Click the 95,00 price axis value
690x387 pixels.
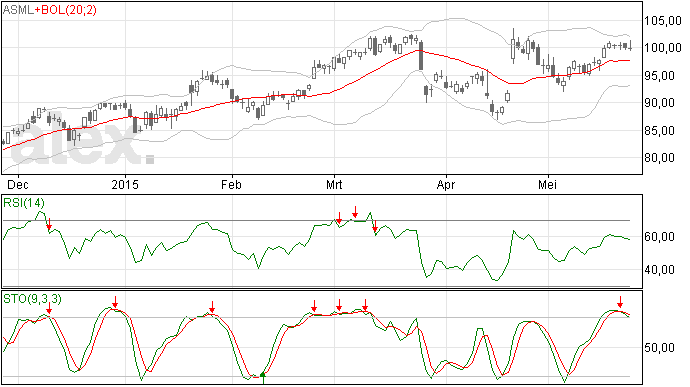pyautogui.click(x=659, y=76)
